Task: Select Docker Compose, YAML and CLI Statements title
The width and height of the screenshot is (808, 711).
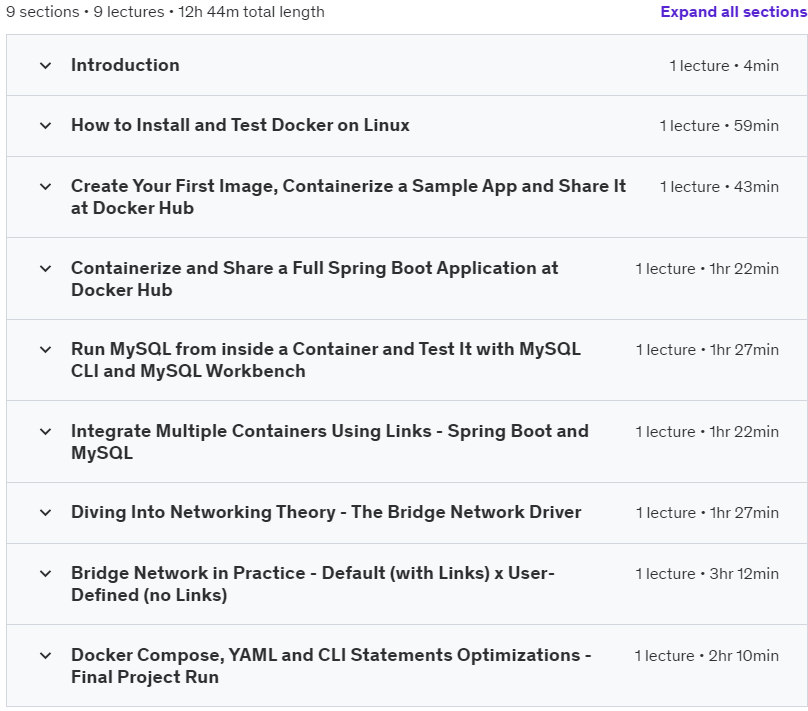Action: [331, 666]
